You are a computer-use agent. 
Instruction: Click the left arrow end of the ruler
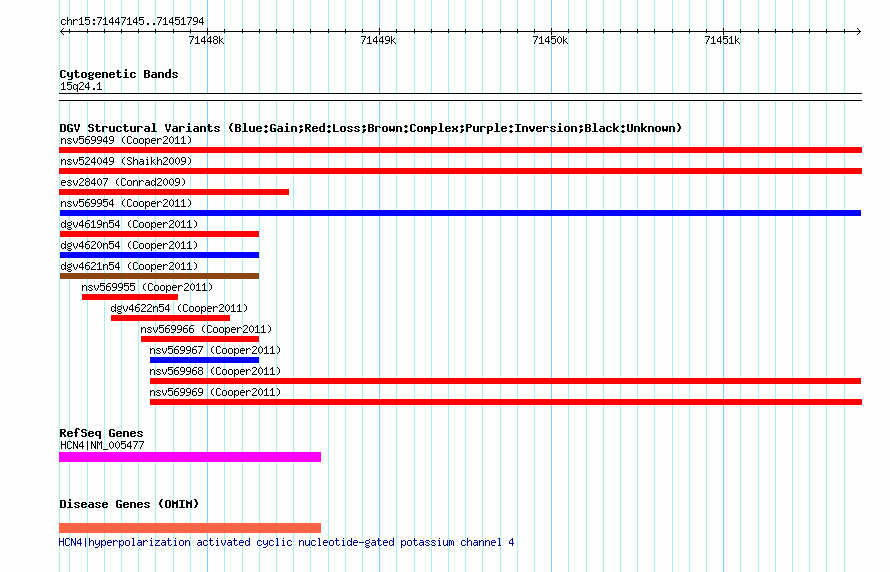(x=62, y=31)
